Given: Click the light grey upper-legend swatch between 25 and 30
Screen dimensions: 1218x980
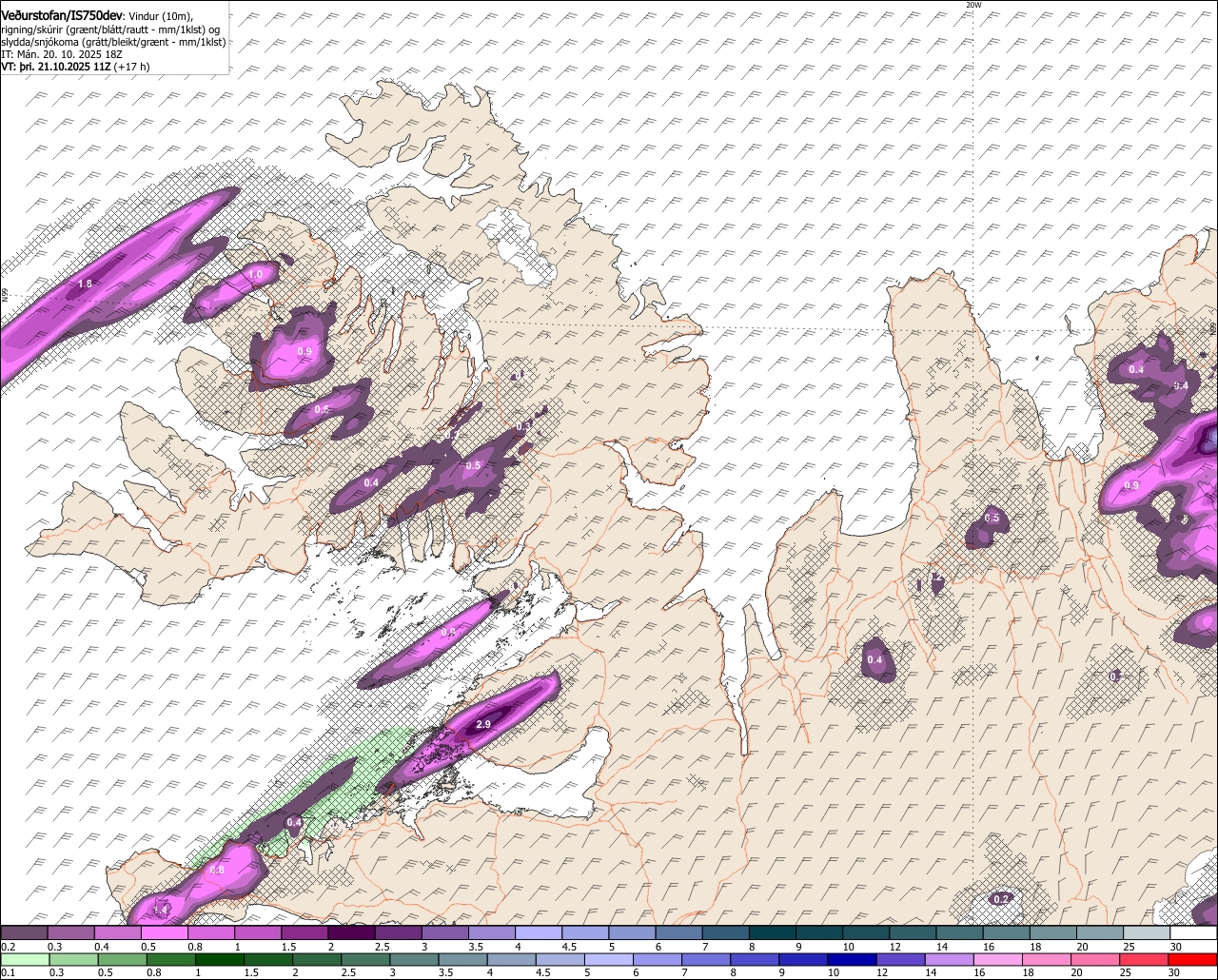Looking at the screenshot, I should (1148, 933).
